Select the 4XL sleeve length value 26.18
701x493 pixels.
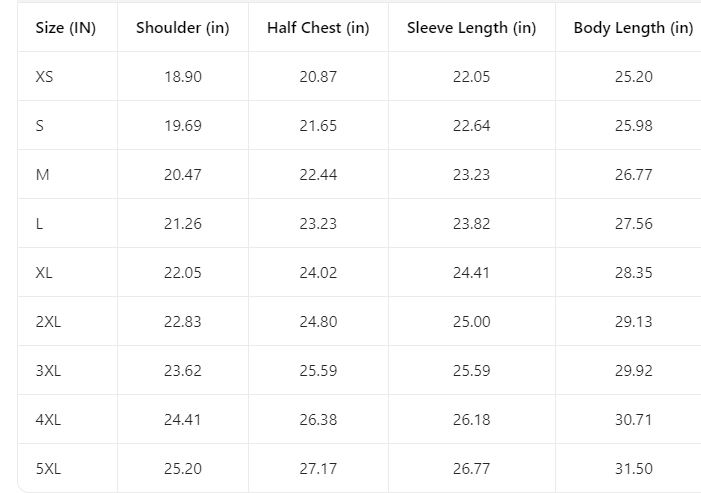(471, 420)
